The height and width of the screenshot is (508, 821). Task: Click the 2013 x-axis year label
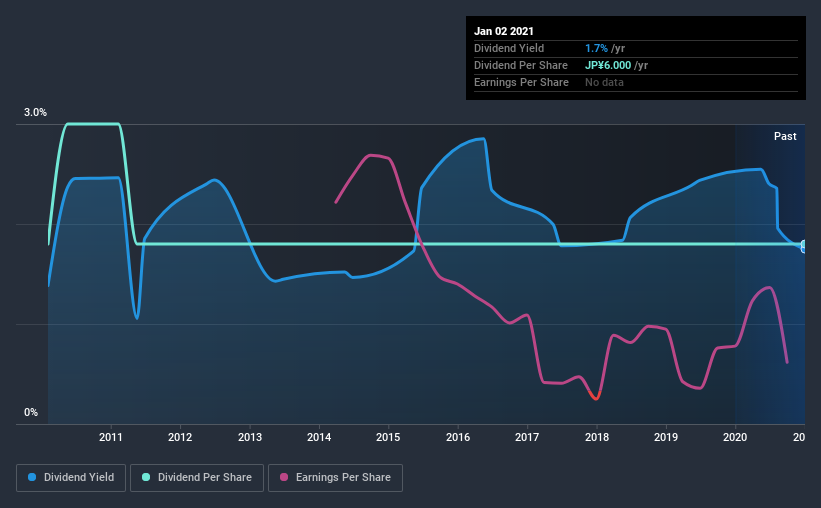point(250,437)
